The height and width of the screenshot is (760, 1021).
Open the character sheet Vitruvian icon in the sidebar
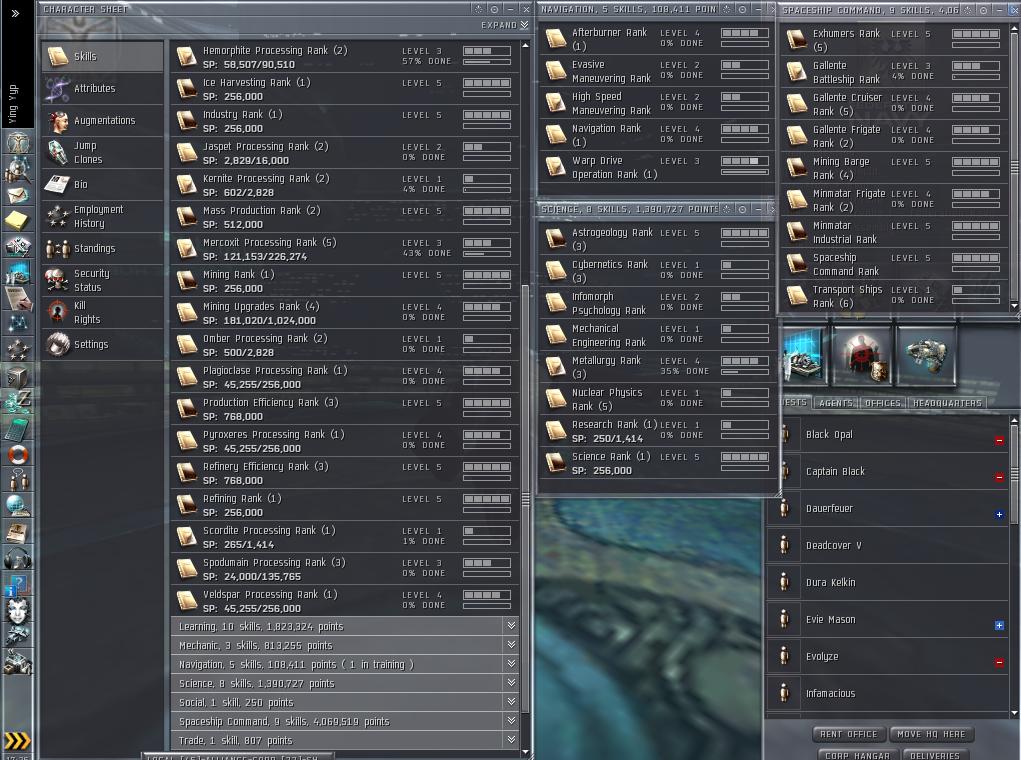coord(18,141)
